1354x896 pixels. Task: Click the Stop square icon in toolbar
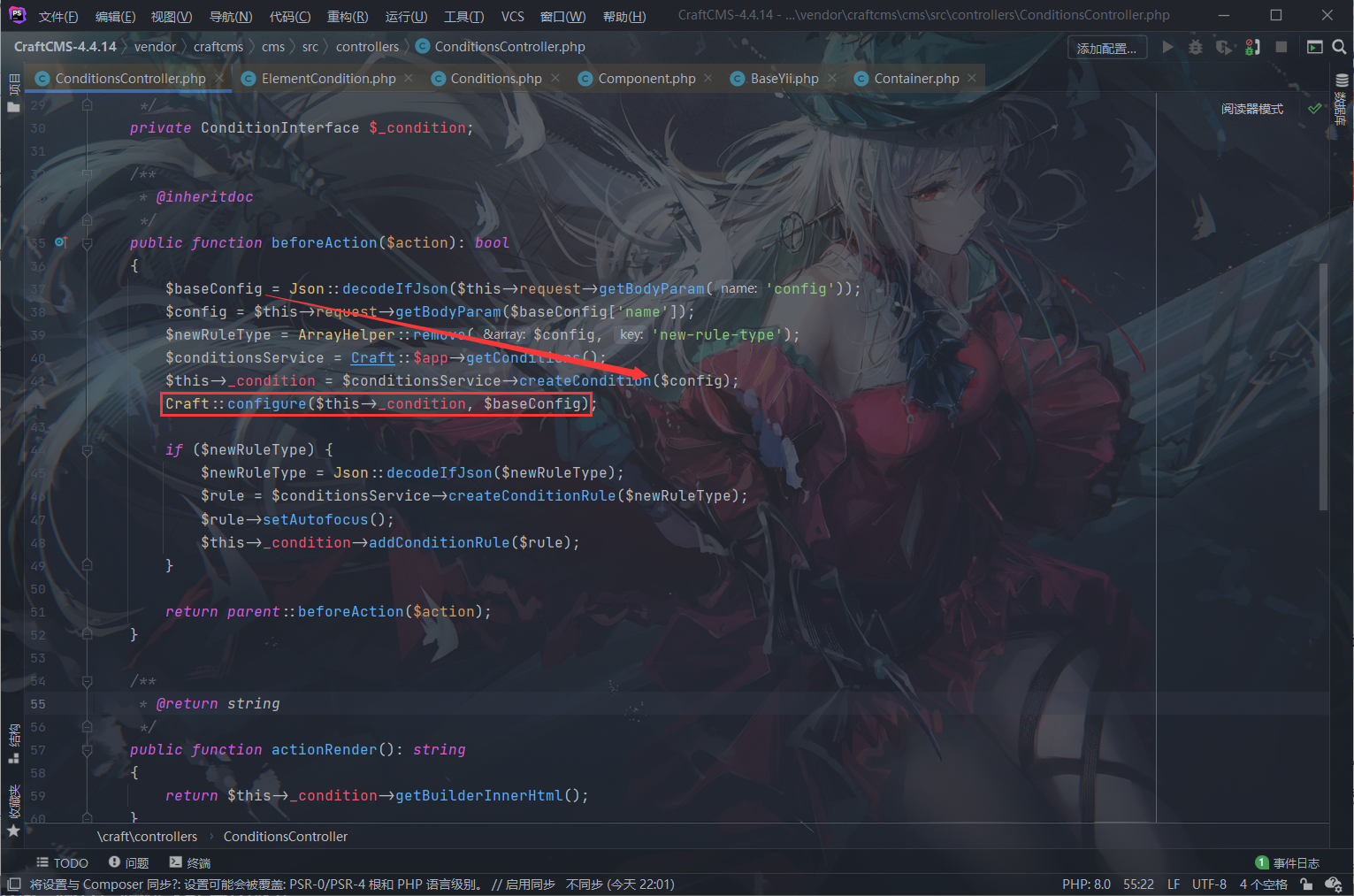click(1281, 47)
